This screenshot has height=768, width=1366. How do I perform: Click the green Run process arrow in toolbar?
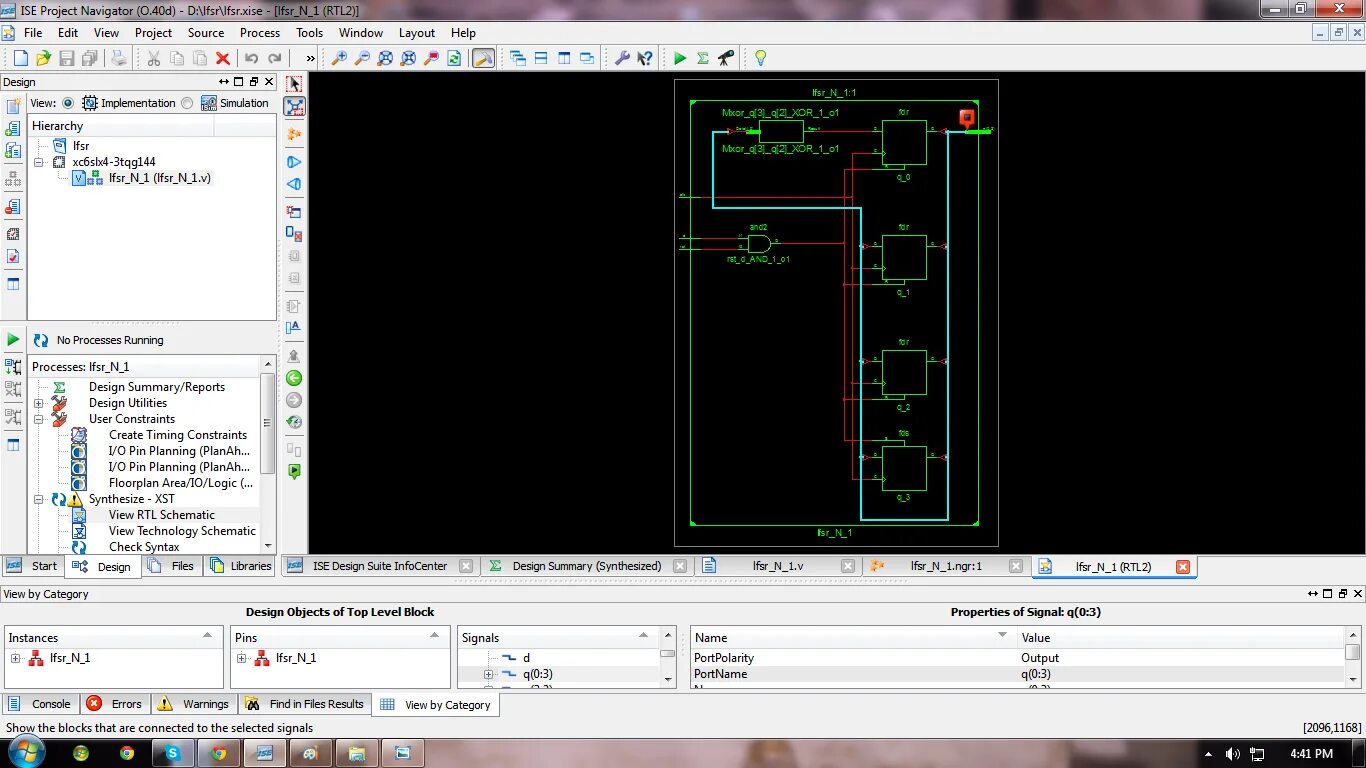click(x=680, y=58)
